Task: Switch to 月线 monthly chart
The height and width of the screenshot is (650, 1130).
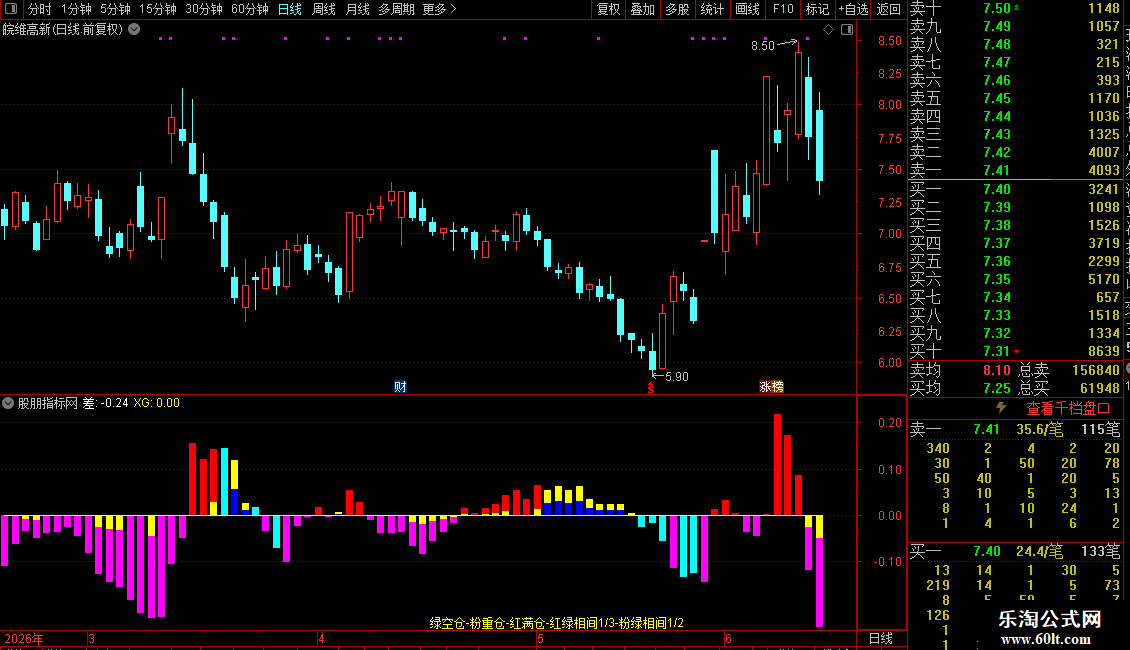Action: [x=357, y=9]
